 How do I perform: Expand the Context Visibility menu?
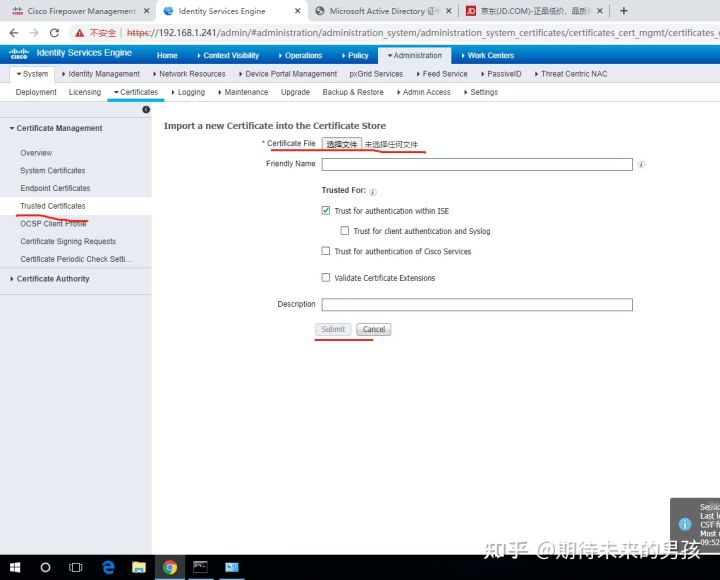(x=228, y=55)
